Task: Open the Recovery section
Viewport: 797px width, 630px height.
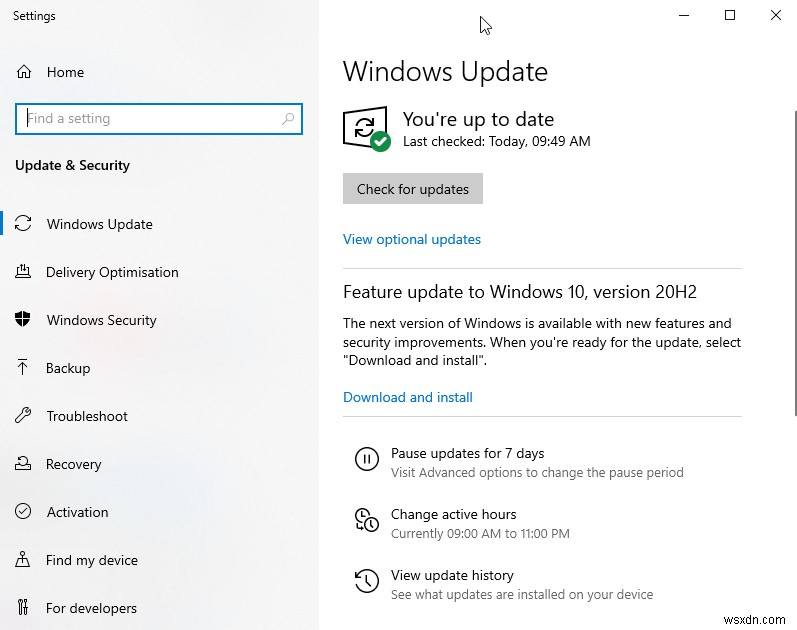Action: [74, 464]
